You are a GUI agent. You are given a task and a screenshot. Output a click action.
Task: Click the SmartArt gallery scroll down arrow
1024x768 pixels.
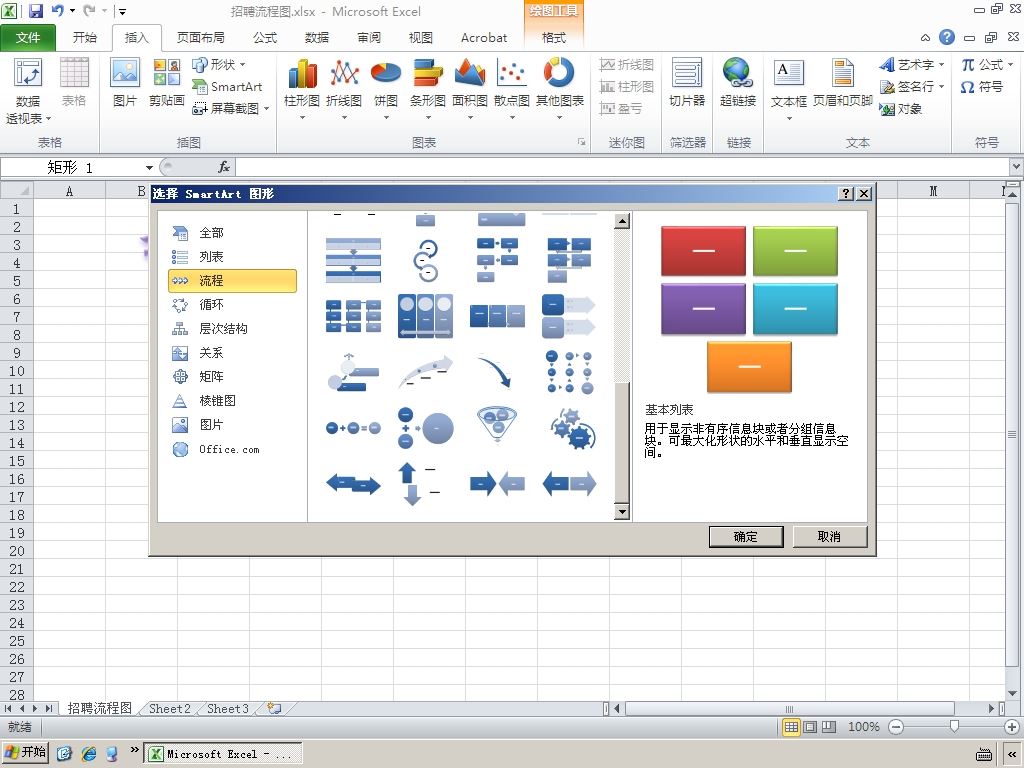pyautogui.click(x=622, y=512)
